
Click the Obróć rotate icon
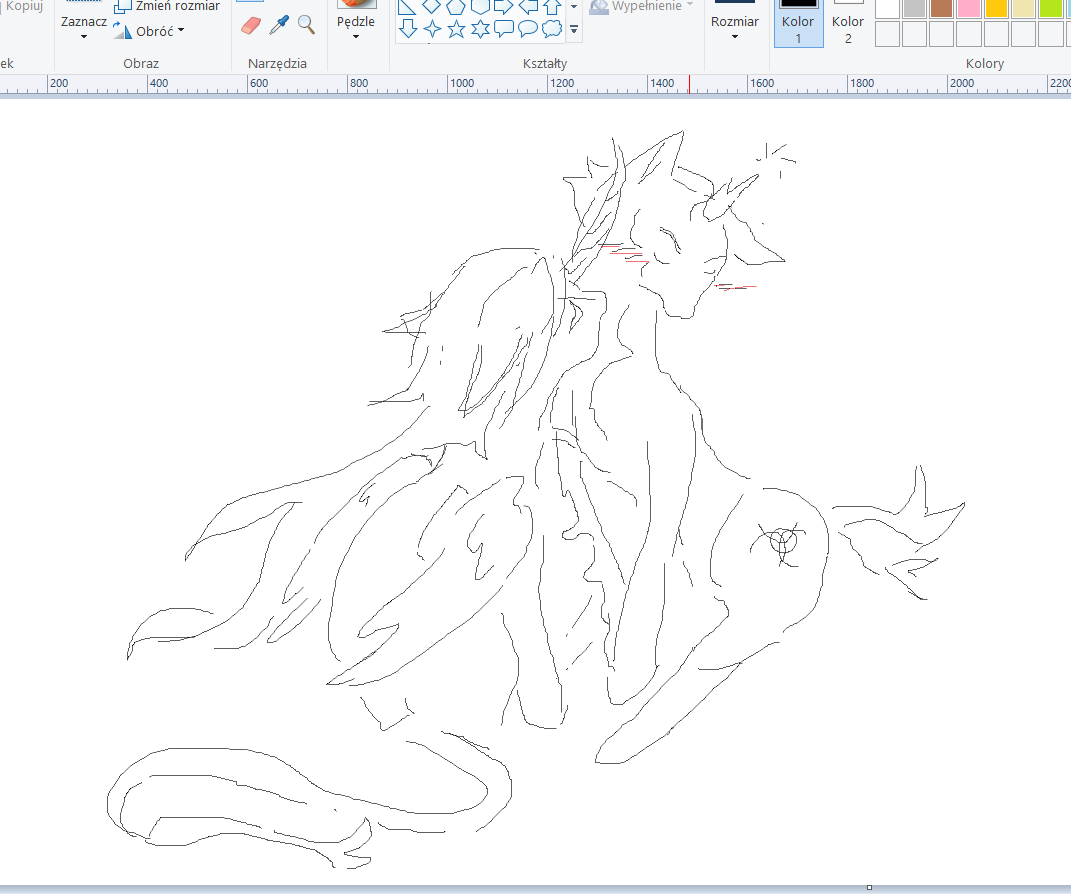tap(122, 30)
